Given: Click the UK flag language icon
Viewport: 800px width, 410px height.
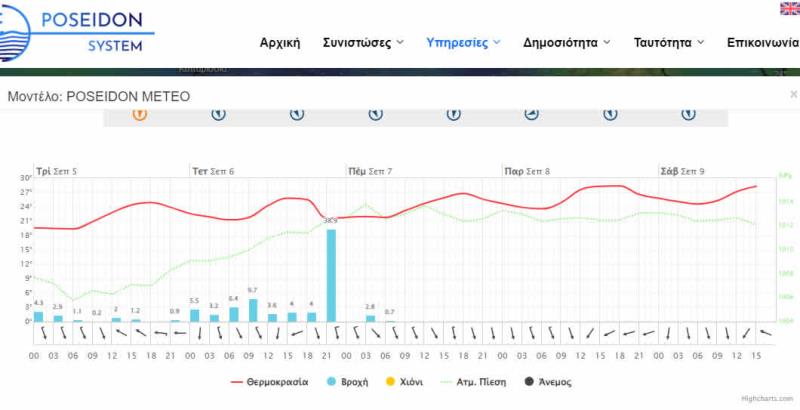Looking at the screenshot, I should click(789, 9).
